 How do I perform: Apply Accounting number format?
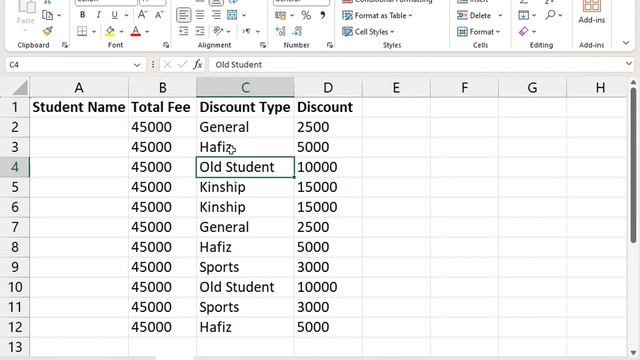click(x=280, y=16)
